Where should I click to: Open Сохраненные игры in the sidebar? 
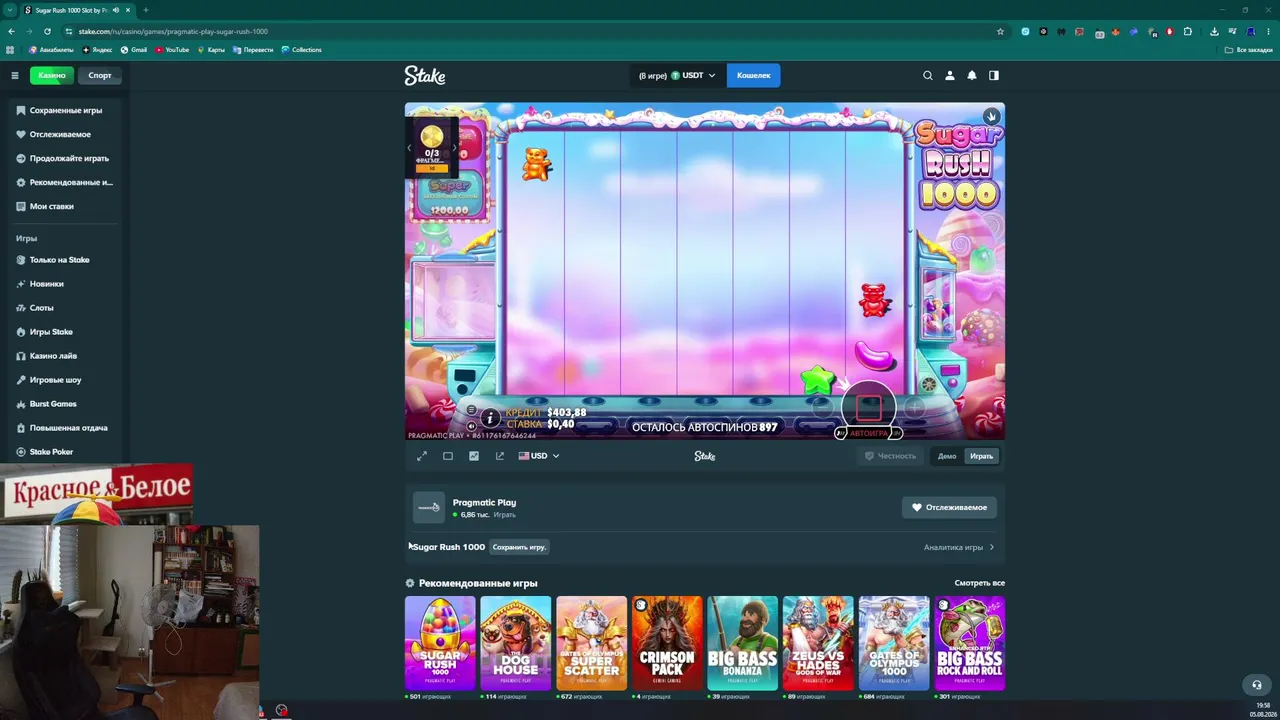[x=66, y=110]
